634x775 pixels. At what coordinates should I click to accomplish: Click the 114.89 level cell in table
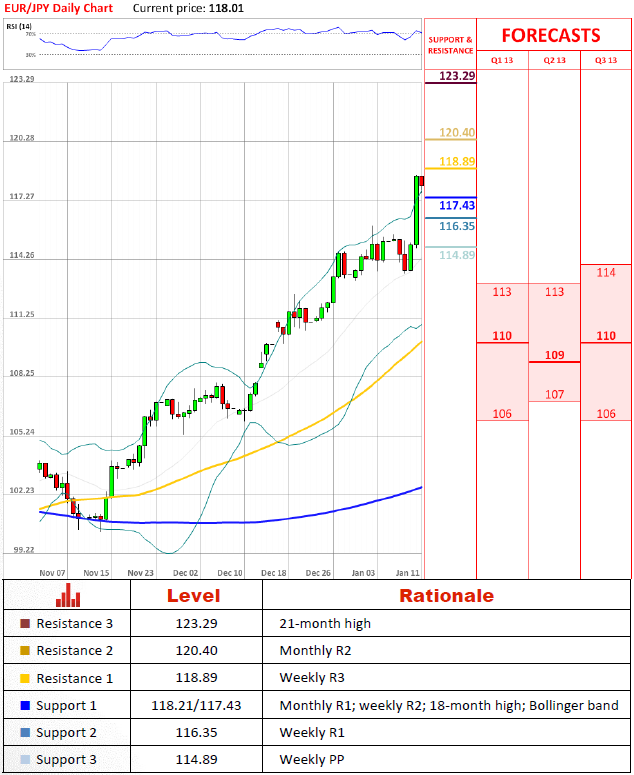pos(196,760)
